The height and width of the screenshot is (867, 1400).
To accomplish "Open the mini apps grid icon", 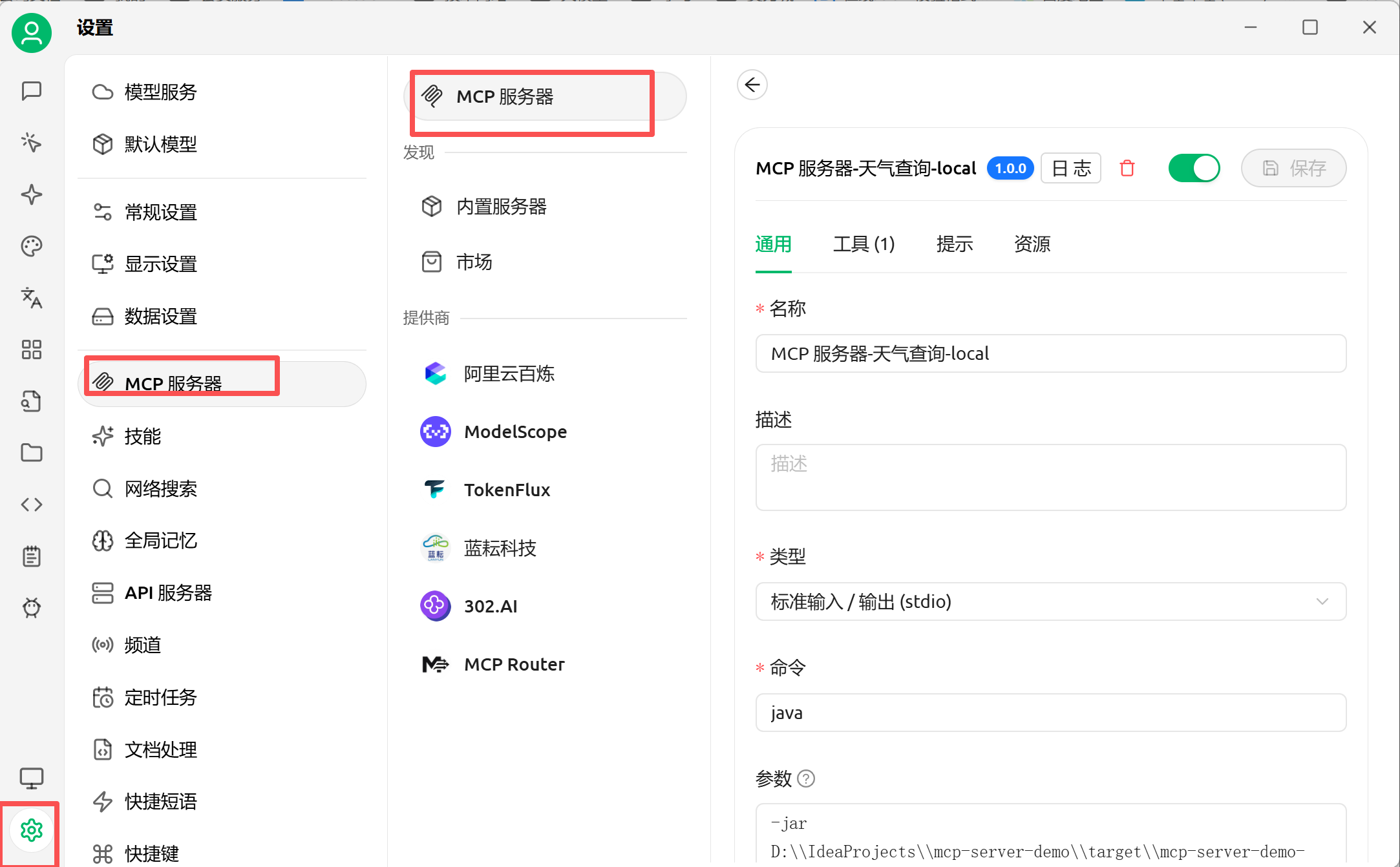I will coord(31,350).
